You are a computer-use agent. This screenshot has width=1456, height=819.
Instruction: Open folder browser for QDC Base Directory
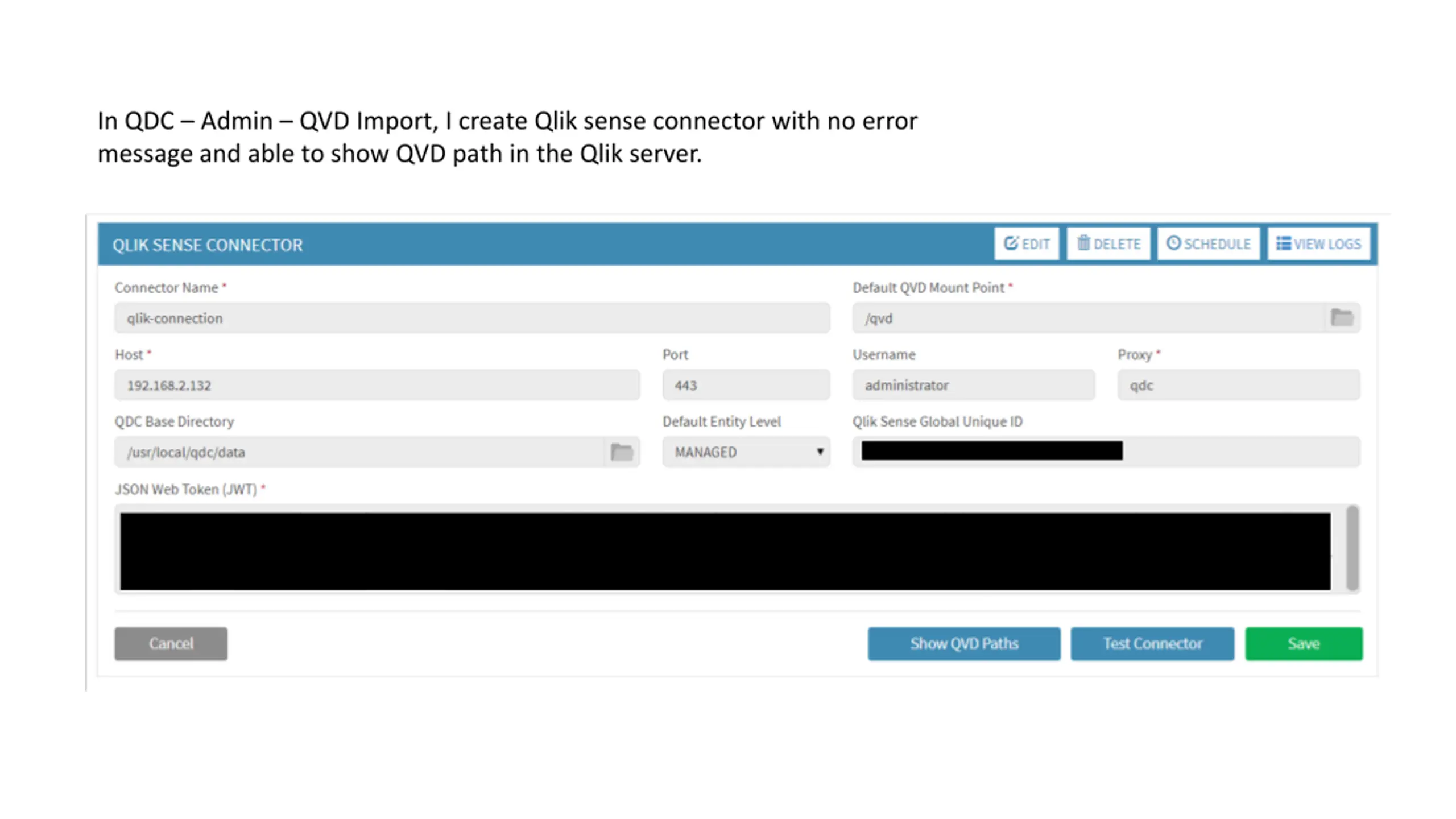click(x=622, y=452)
